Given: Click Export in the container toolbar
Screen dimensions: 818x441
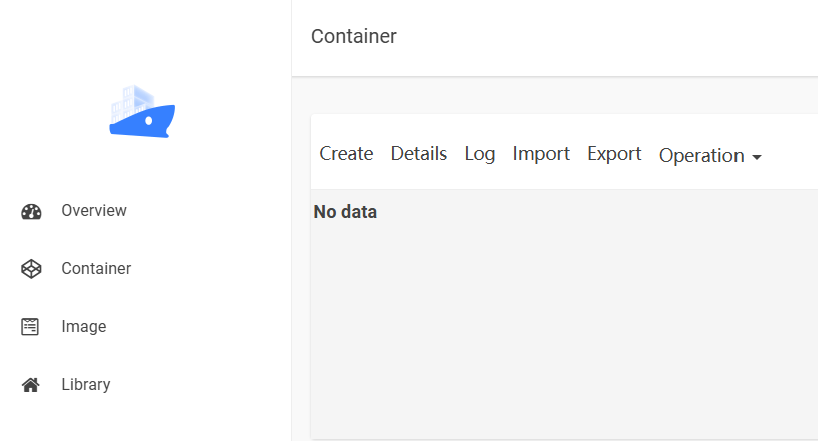Looking at the screenshot, I should click(x=614, y=154).
